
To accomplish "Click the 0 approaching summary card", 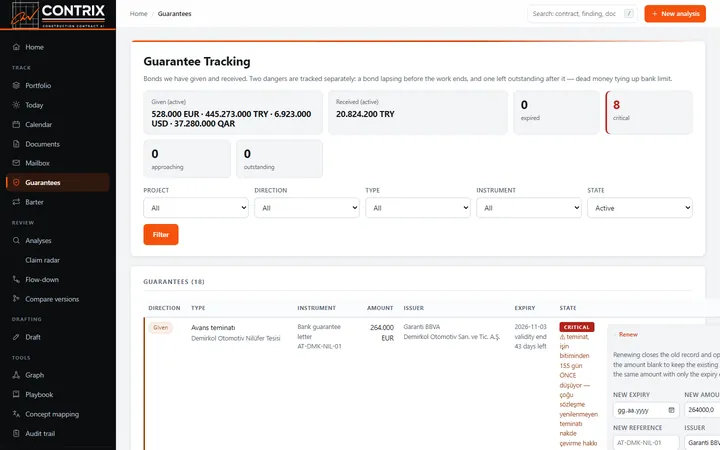I will point(187,159).
